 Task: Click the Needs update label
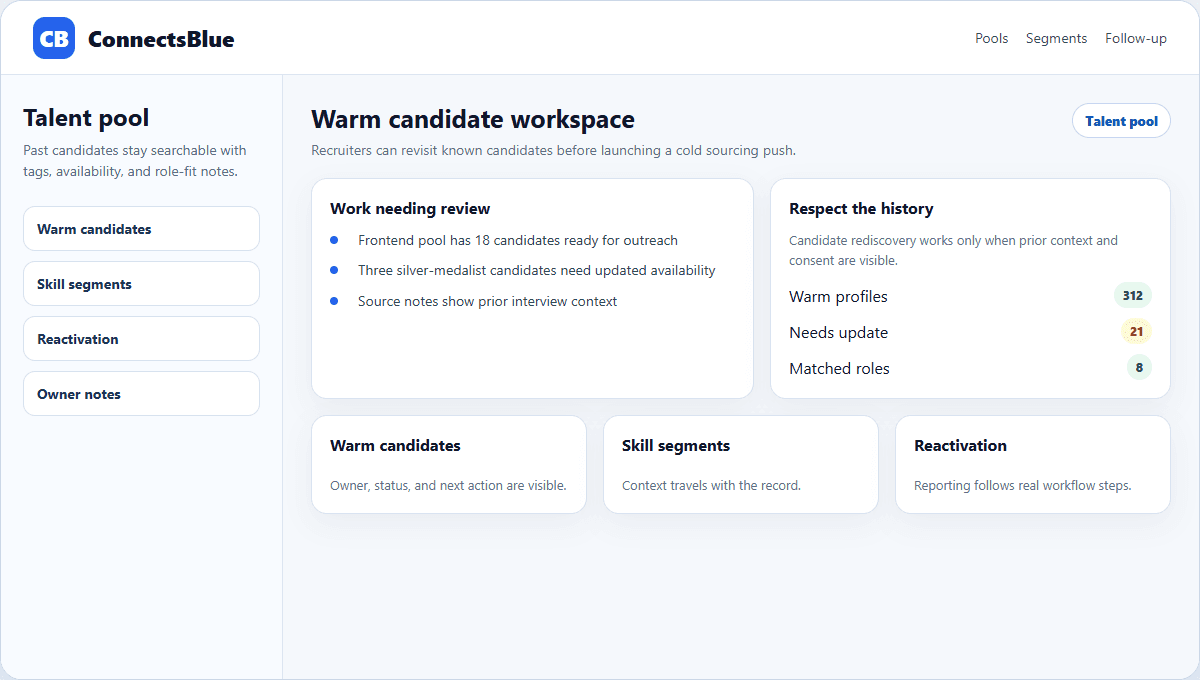click(x=838, y=332)
